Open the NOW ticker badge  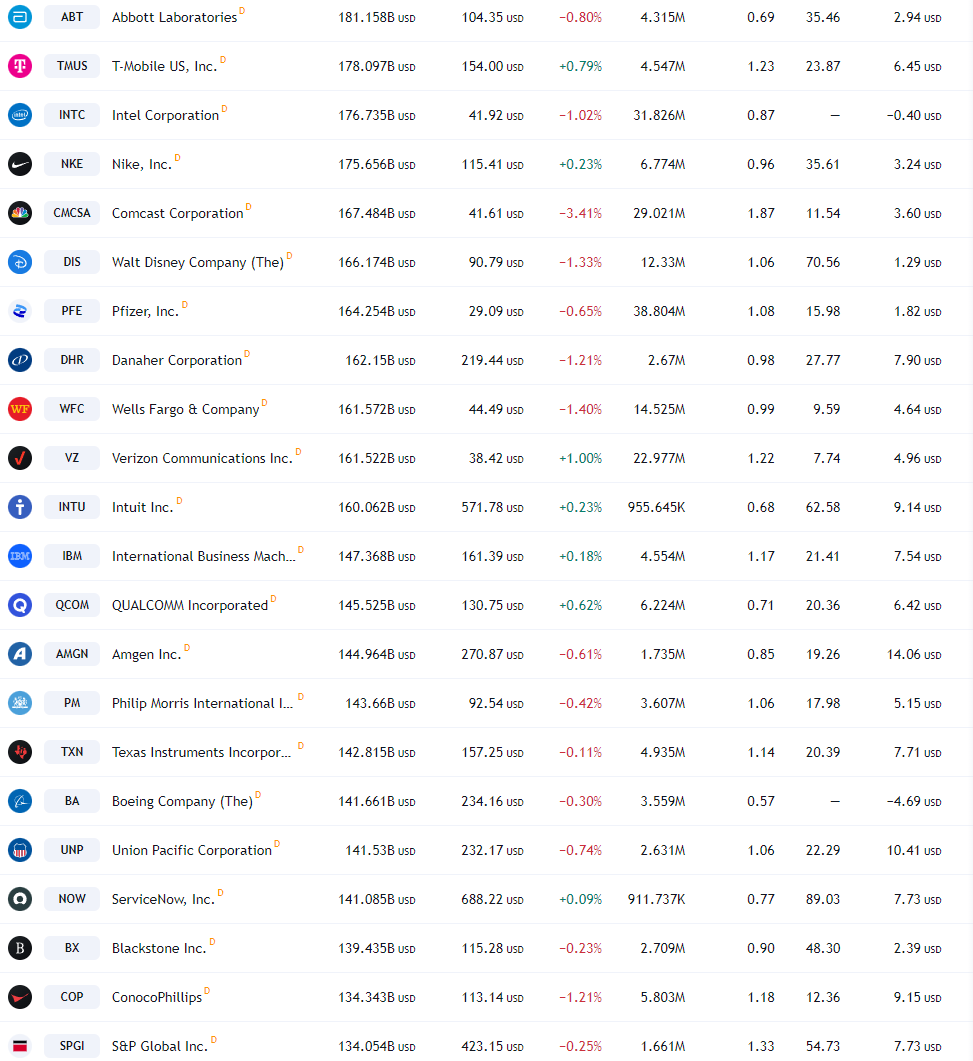pos(72,899)
